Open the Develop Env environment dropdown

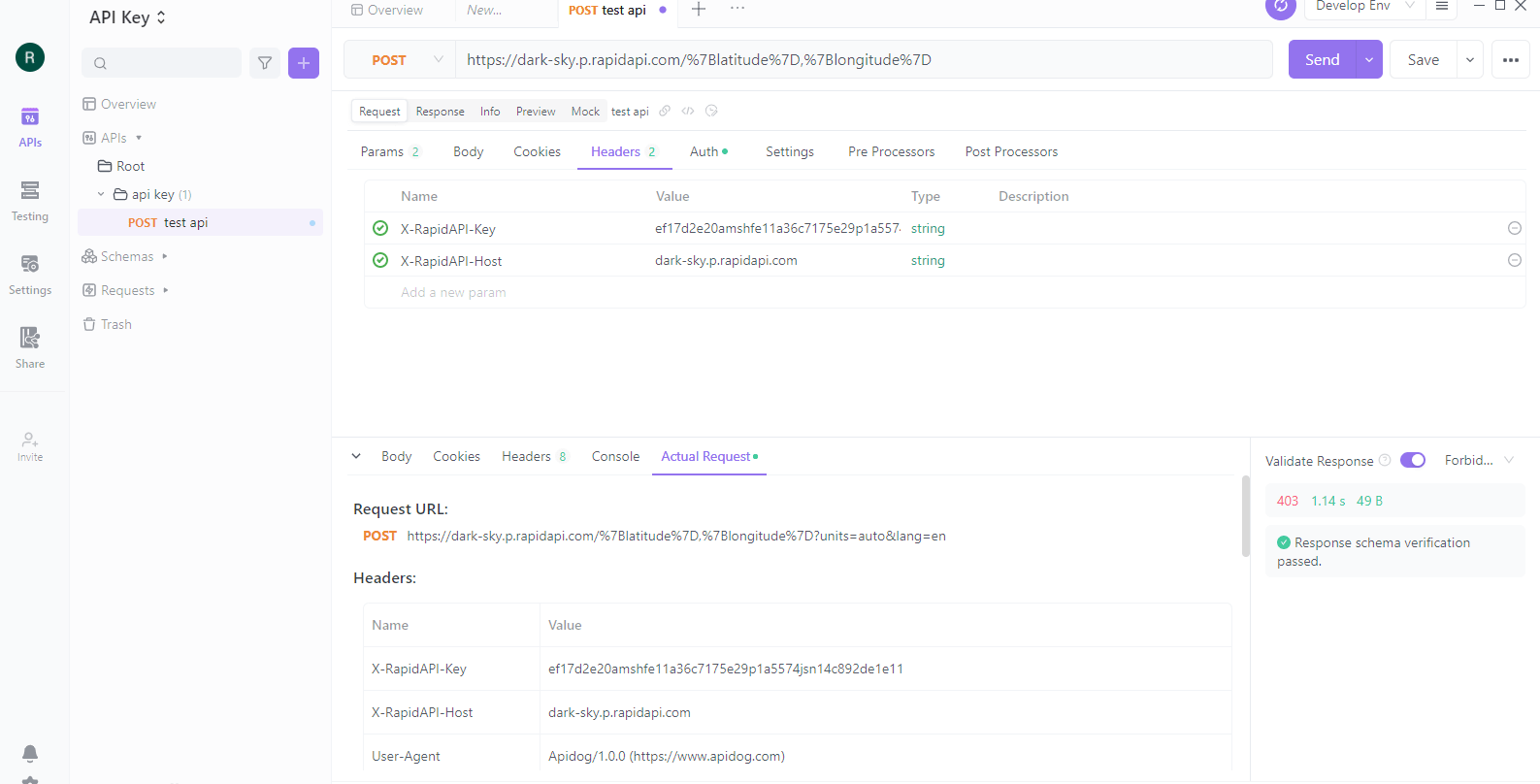pos(1364,7)
